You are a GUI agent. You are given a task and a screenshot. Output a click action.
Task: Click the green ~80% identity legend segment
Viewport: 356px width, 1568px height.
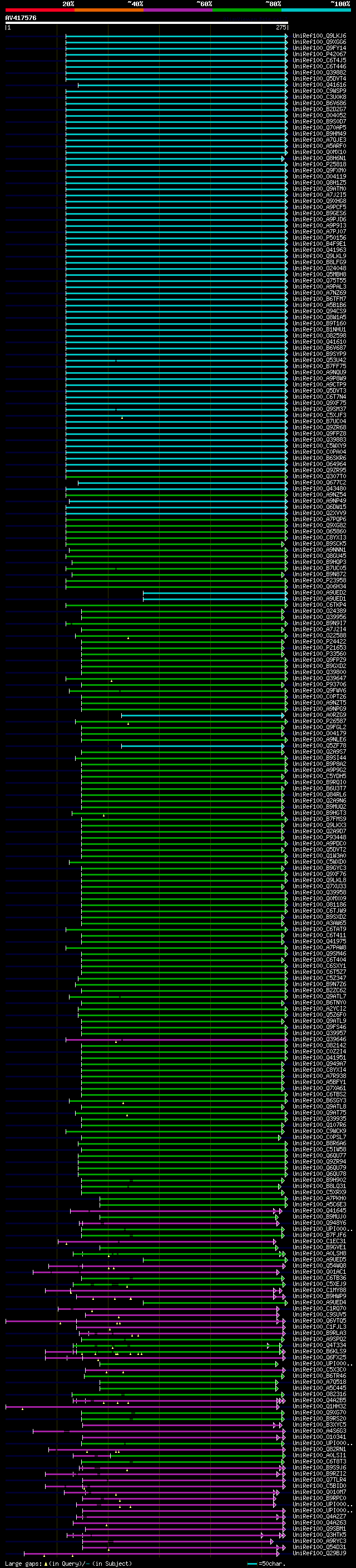(246, 10)
